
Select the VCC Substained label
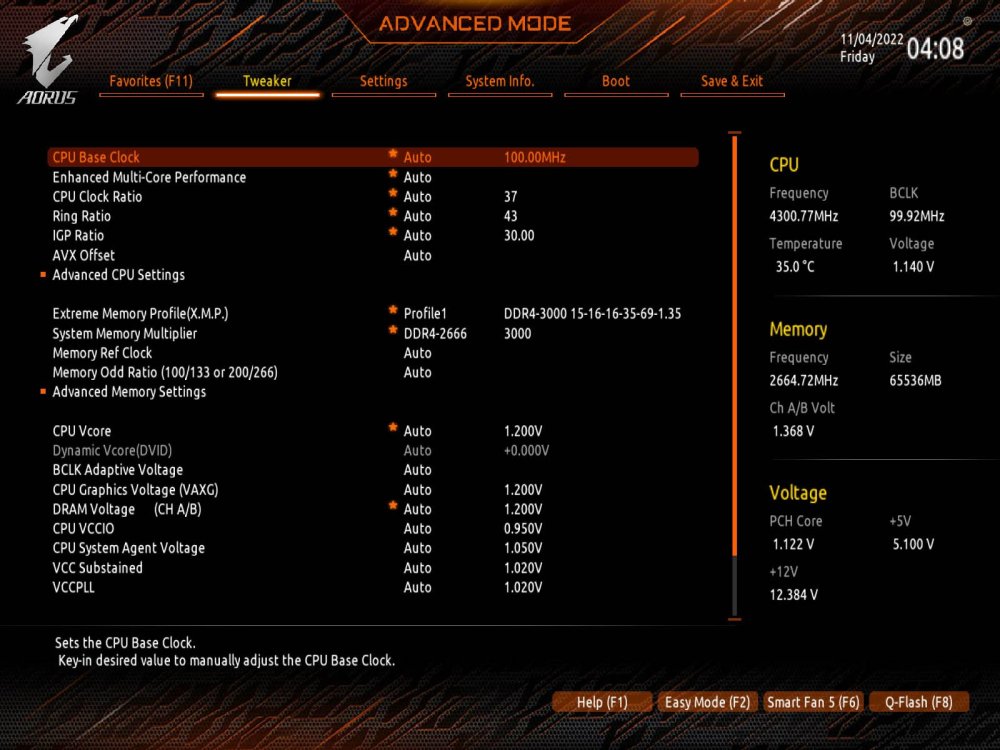point(98,568)
